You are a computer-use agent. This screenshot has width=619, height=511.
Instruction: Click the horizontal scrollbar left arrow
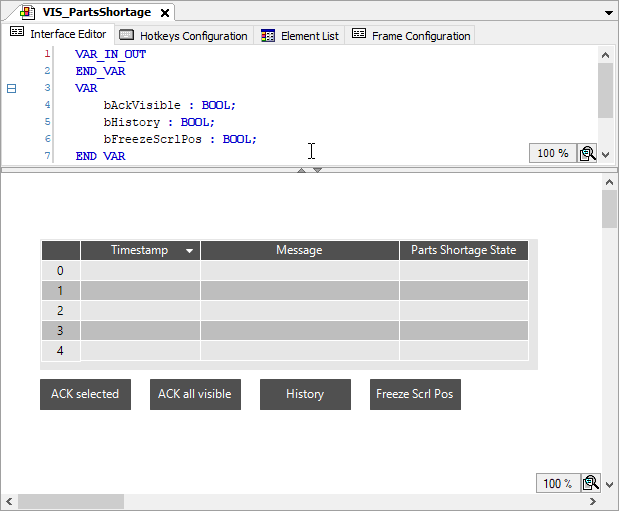pos(9,502)
